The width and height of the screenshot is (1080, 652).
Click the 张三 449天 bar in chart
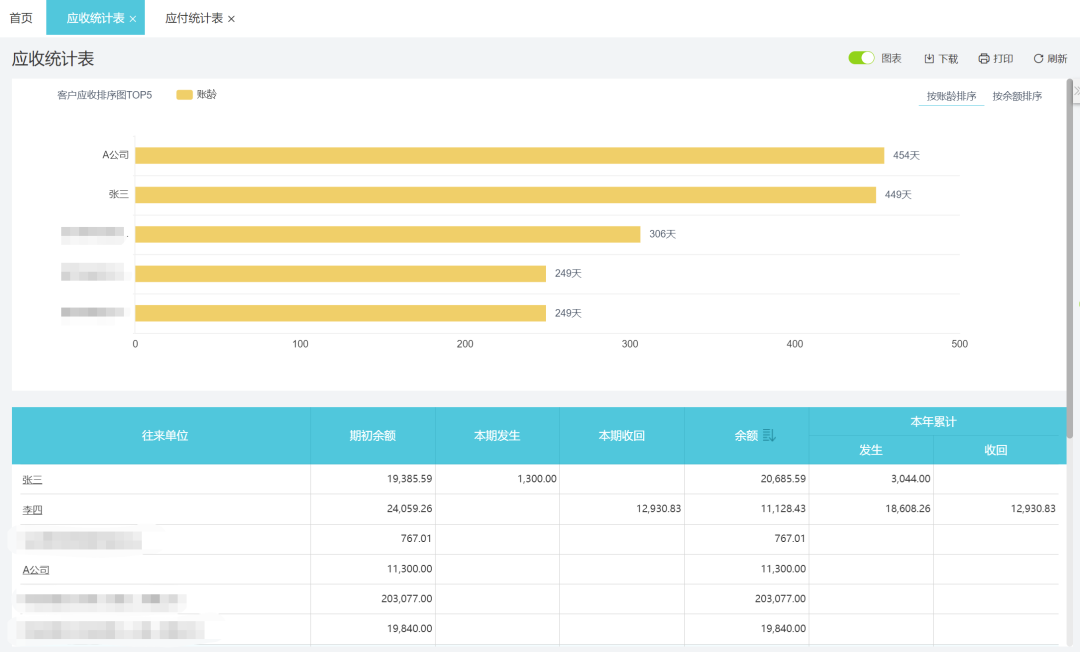click(505, 195)
